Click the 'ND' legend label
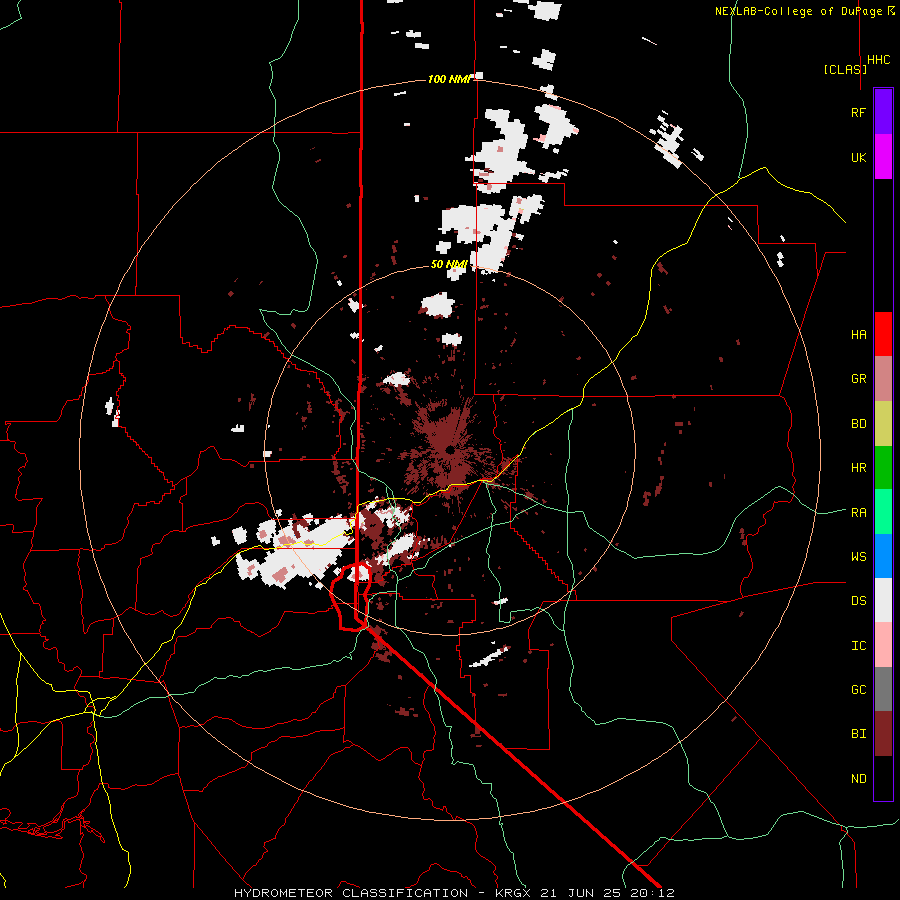The image size is (900, 900). (858, 779)
